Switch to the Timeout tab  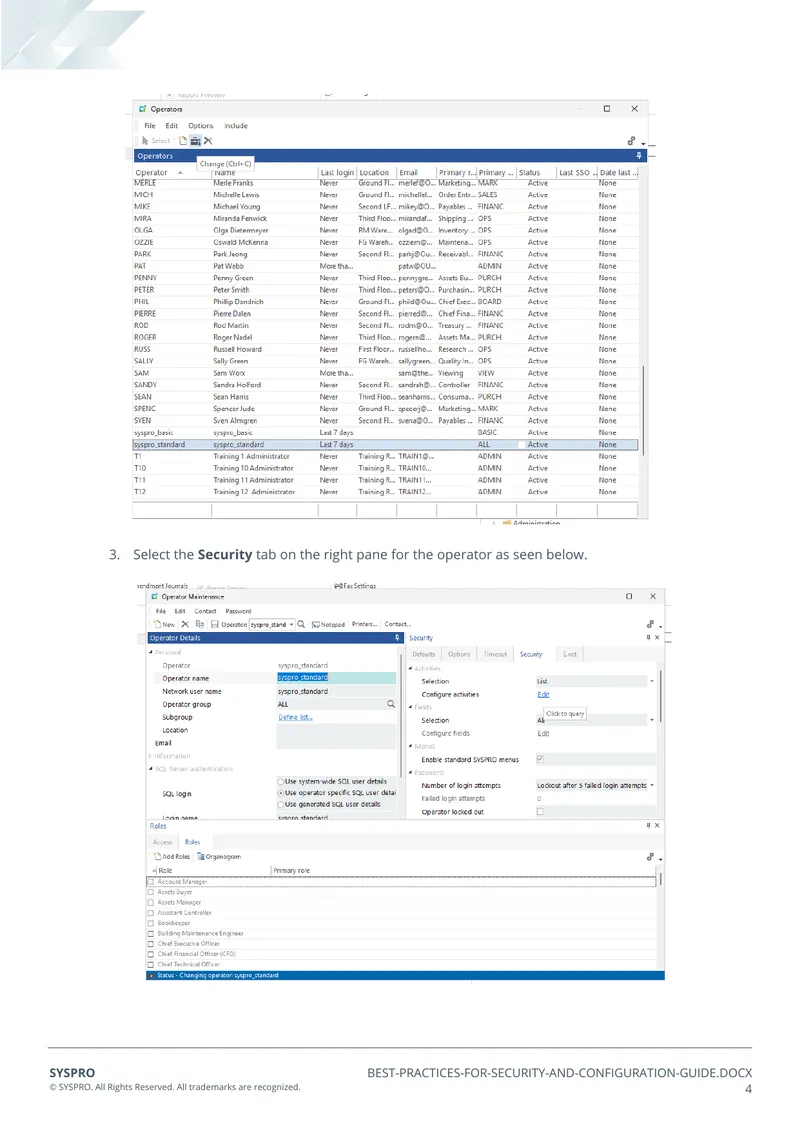(495, 654)
